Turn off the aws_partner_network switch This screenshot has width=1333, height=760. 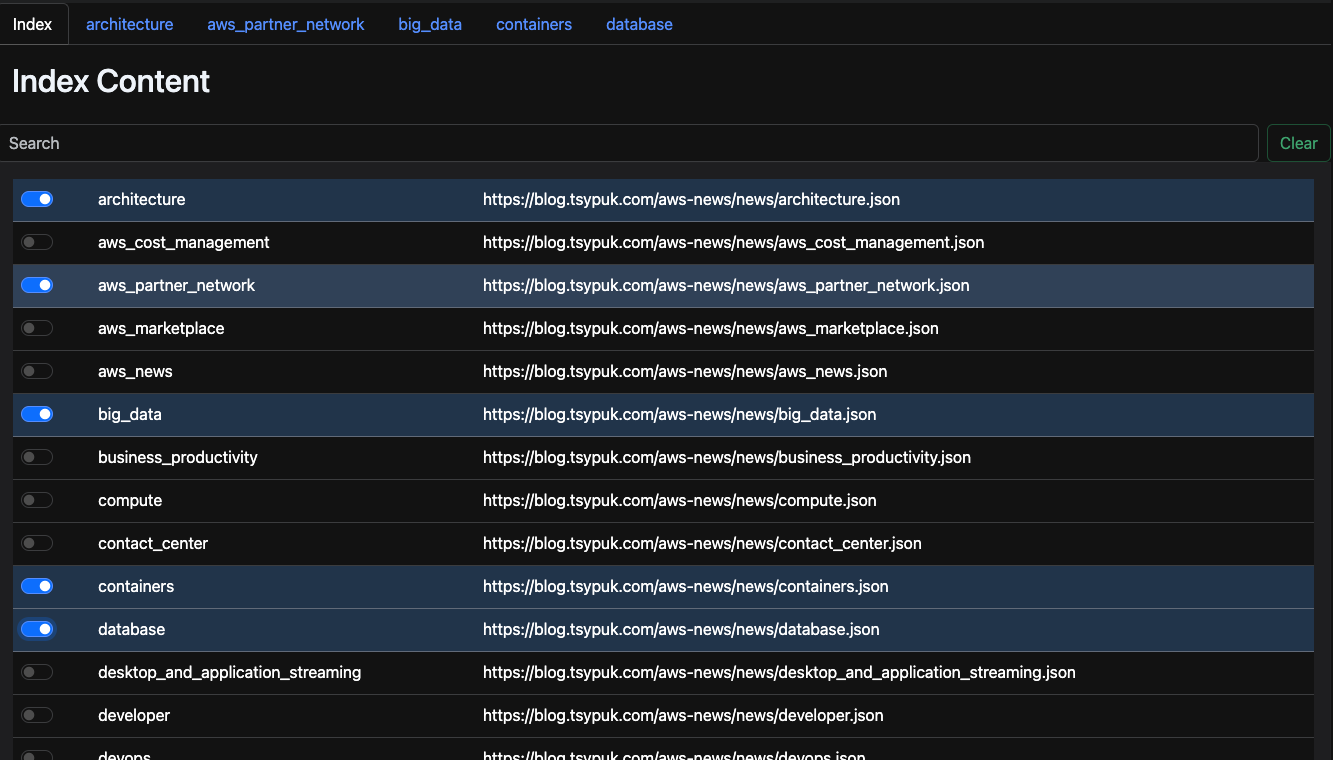(37, 285)
